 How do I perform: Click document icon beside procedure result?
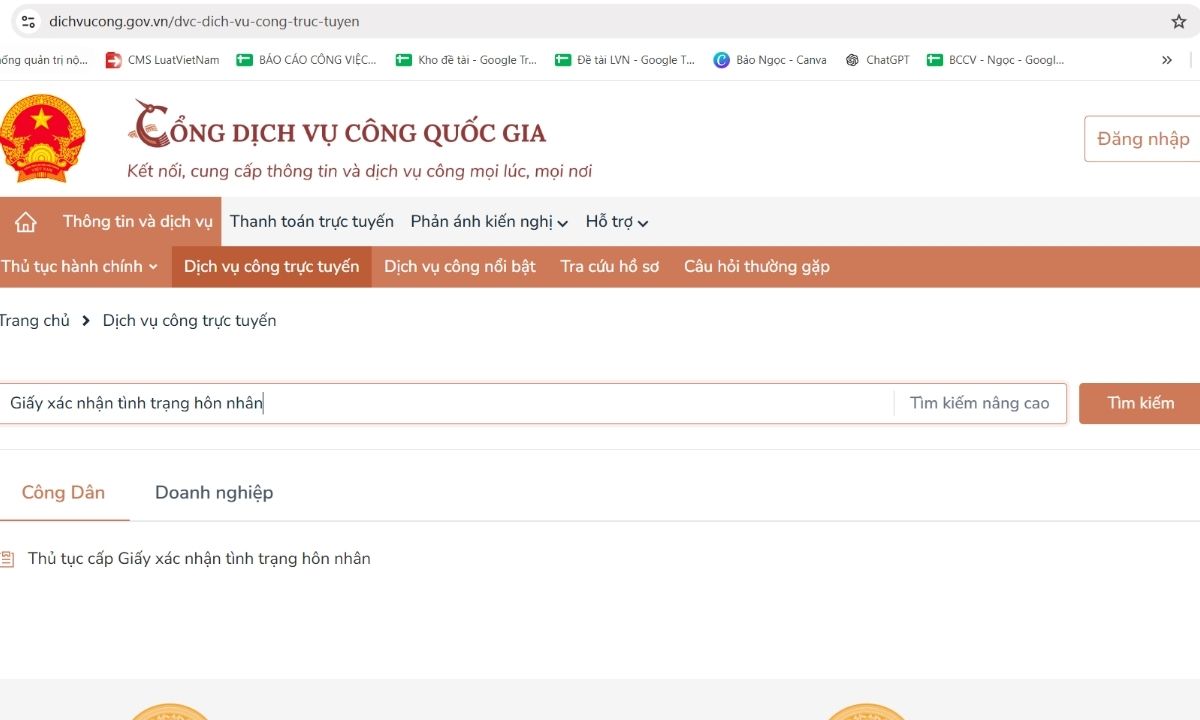8,559
